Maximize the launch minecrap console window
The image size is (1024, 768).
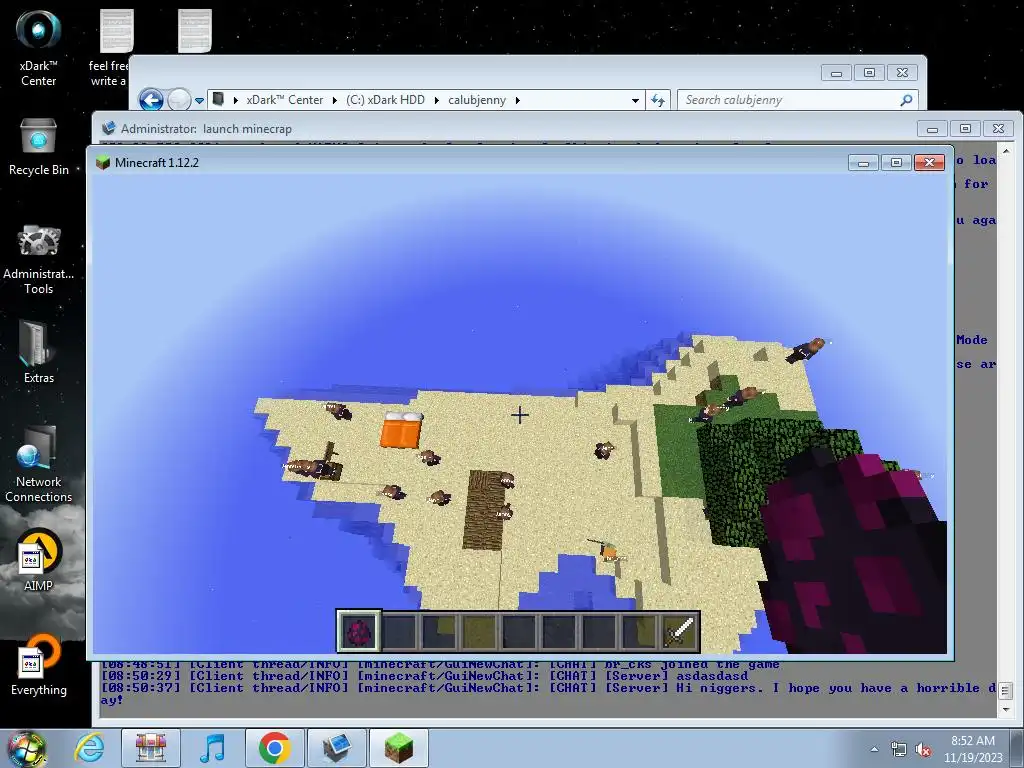coord(965,129)
